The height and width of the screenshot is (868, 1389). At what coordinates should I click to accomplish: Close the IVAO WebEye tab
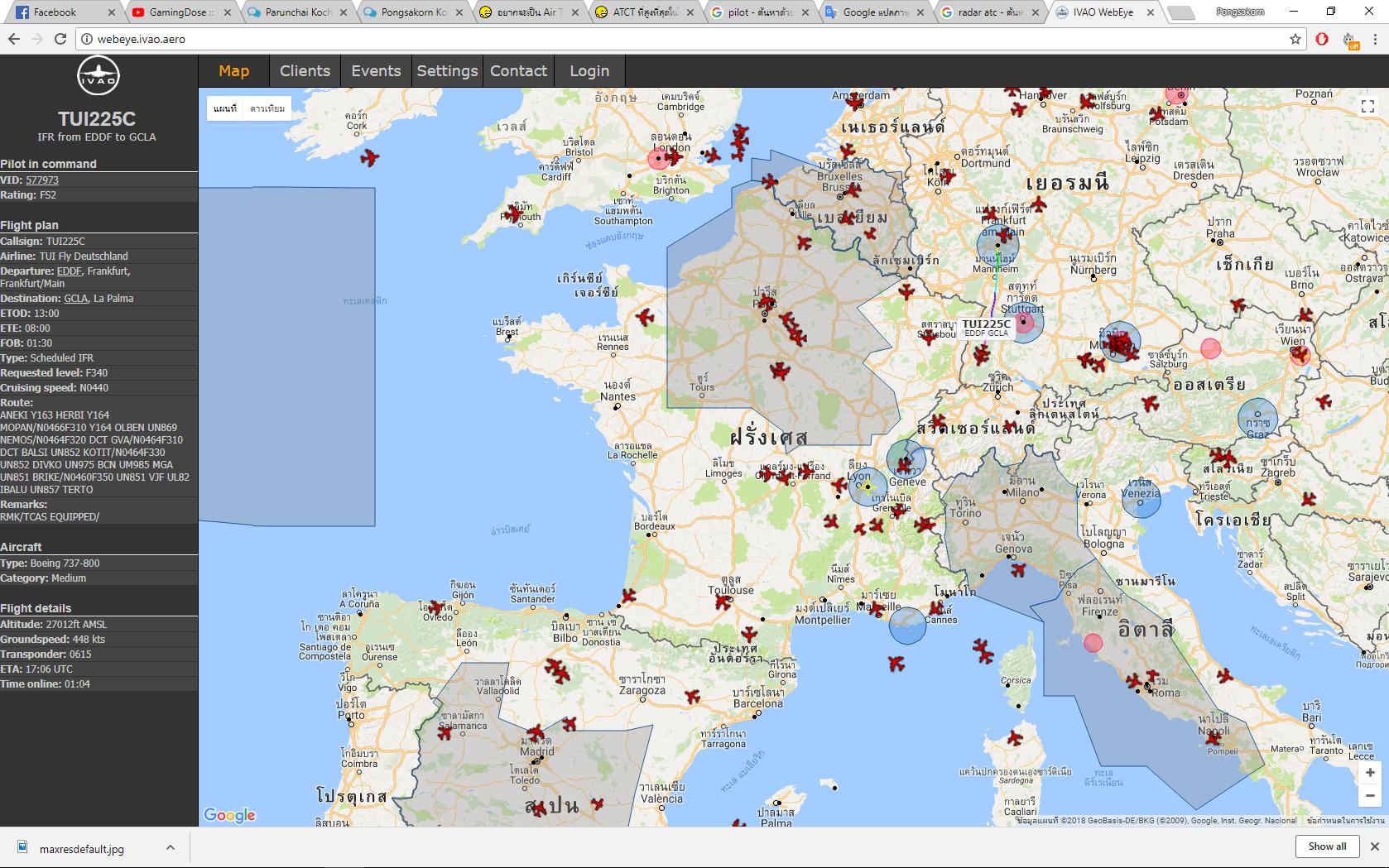point(1151,12)
